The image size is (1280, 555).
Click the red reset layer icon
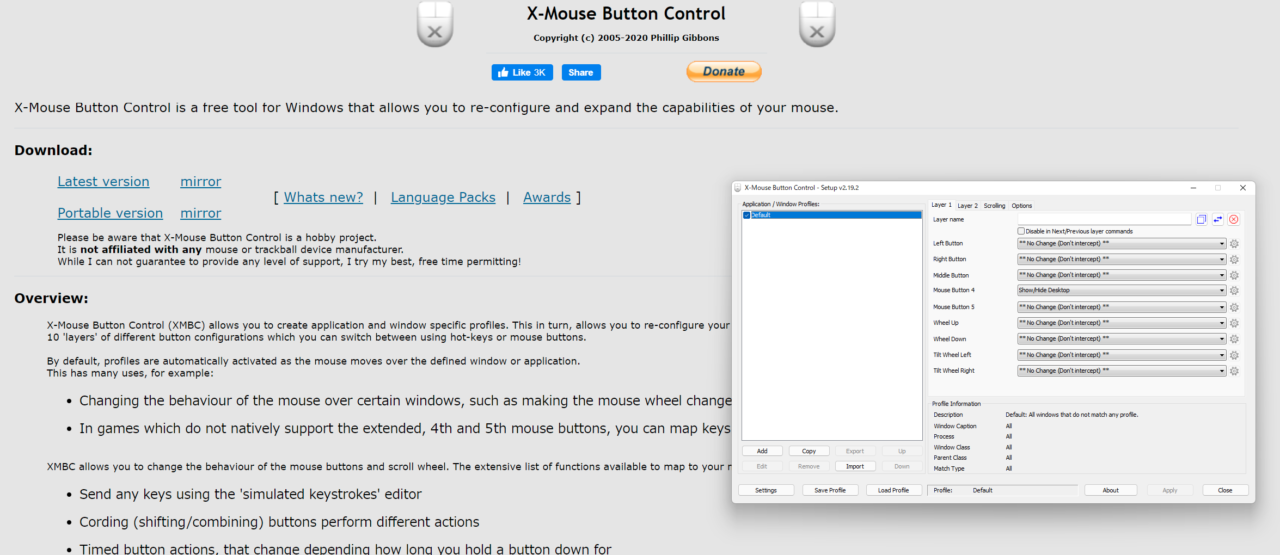point(1234,219)
